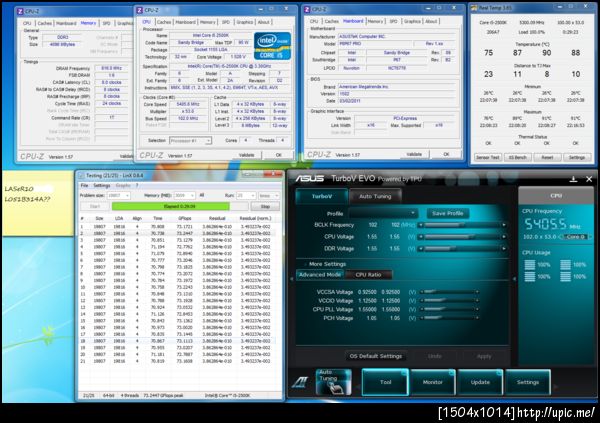Click minus arrow of VCCIO Voltage slider
Screen dimensions: 600x423
tap(422, 301)
